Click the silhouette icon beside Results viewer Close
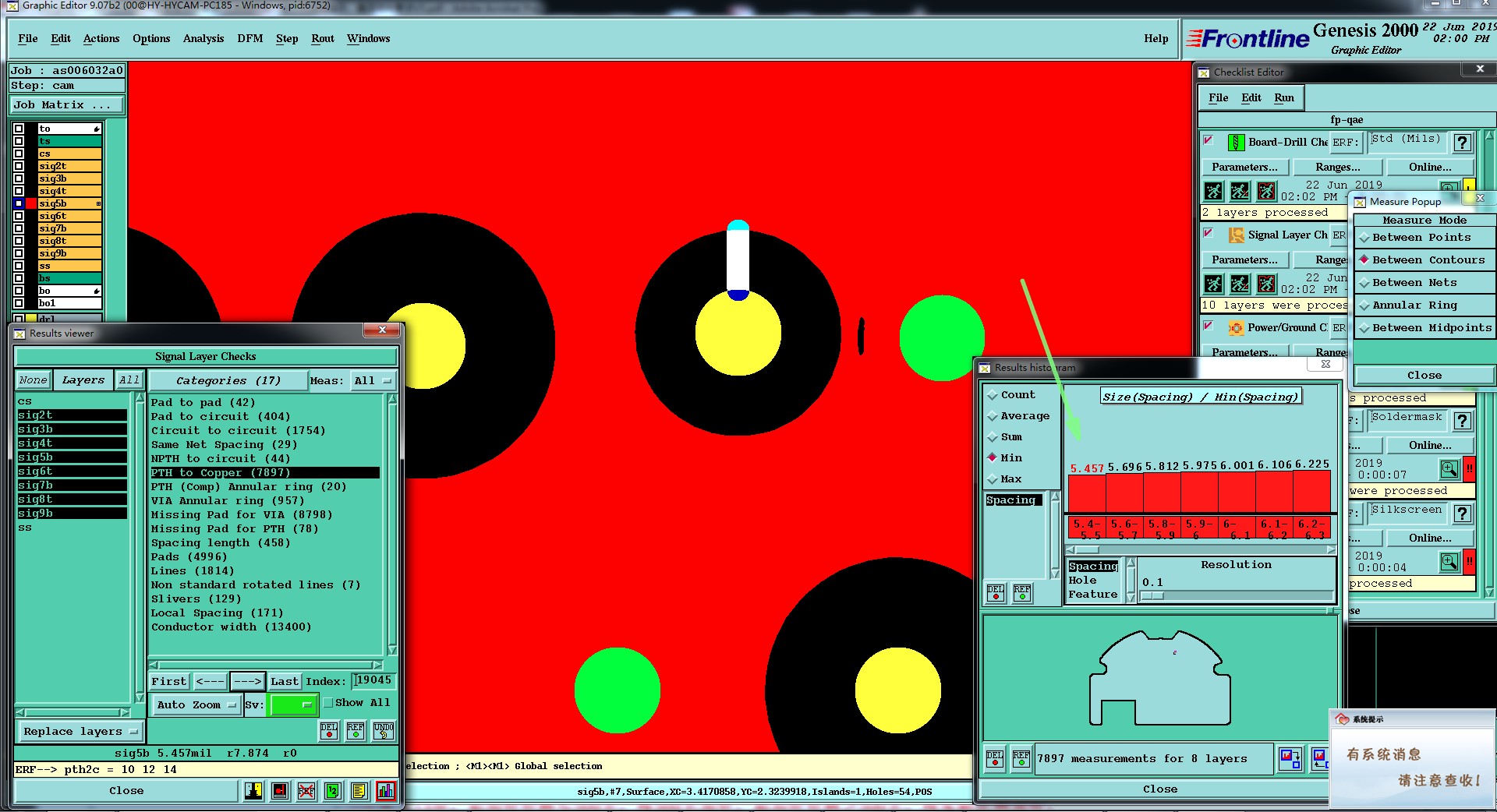The height and width of the screenshot is (812, 1497). pyautogui.click(x=253, y=791)
